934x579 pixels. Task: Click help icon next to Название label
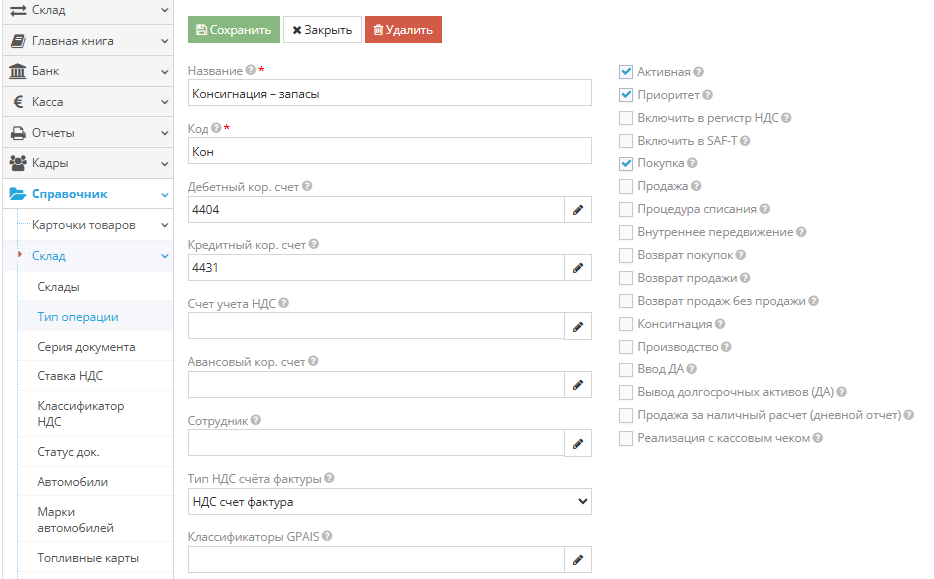250,71
